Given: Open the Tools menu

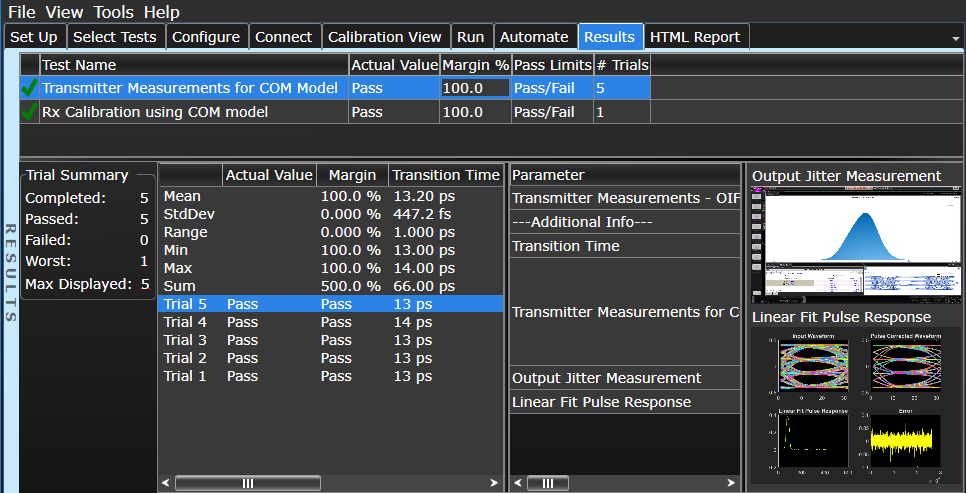Looking at the screenshot, I should pyautogui.click(x=114, y=12).
